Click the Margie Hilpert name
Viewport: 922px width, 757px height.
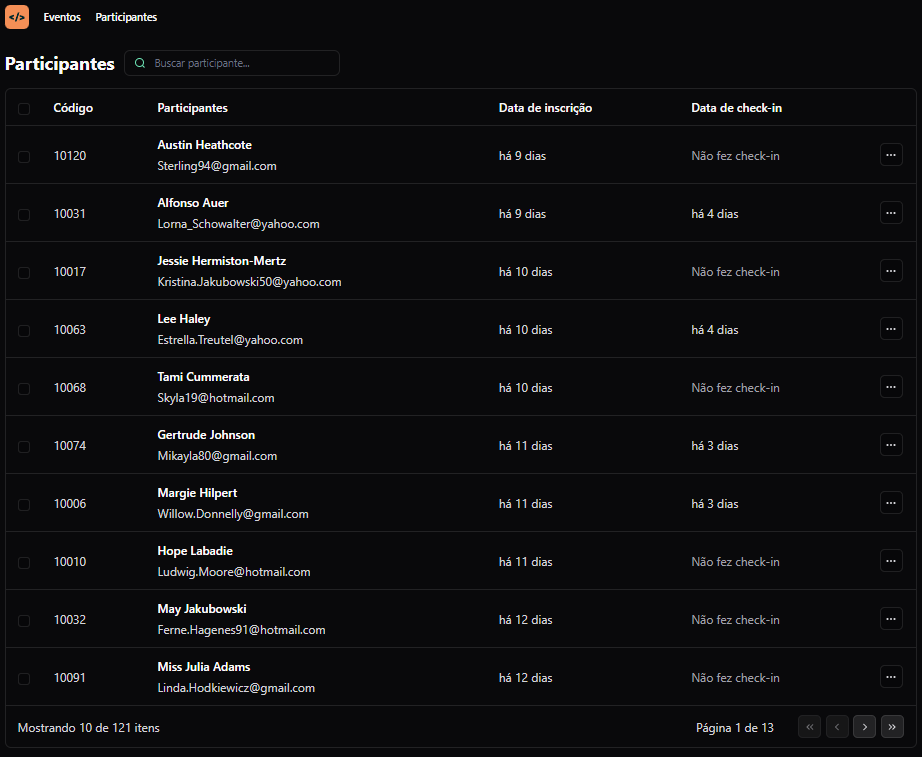tap(197, 493)
